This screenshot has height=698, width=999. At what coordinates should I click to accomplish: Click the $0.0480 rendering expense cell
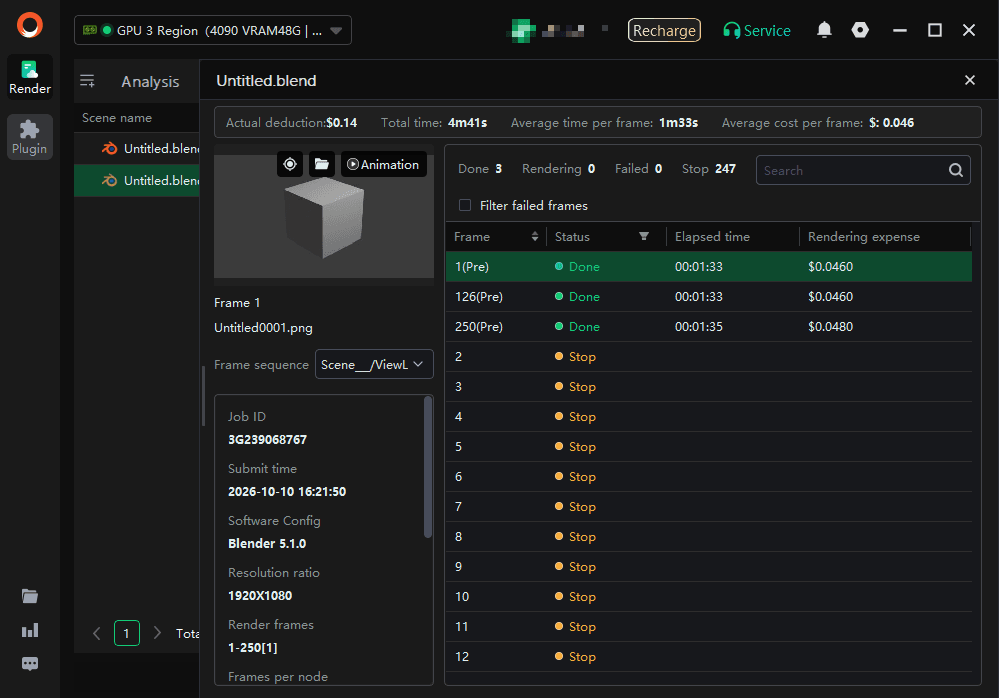pyautogui.click(x=830, y=327)
